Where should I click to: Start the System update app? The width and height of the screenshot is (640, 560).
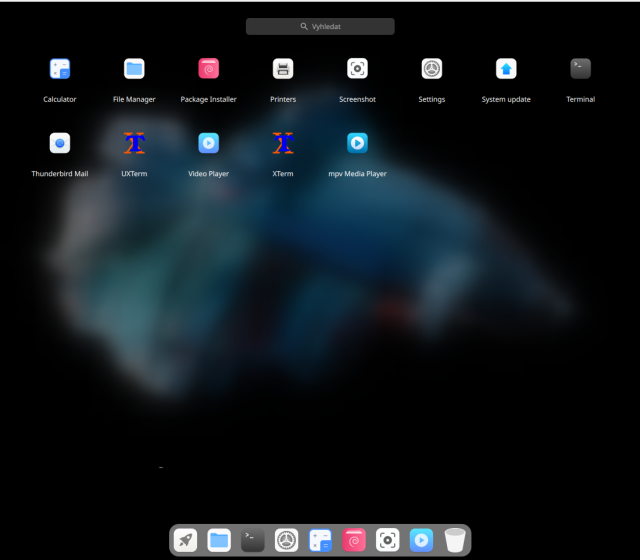coord(506,69)
